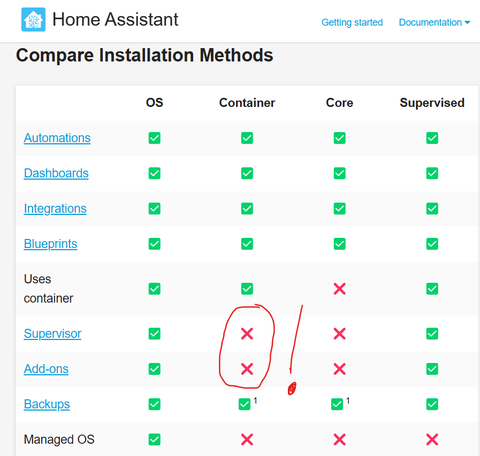The image size is (480, 456).
Task: Follow the Integrations link
Action: [55, 208]
